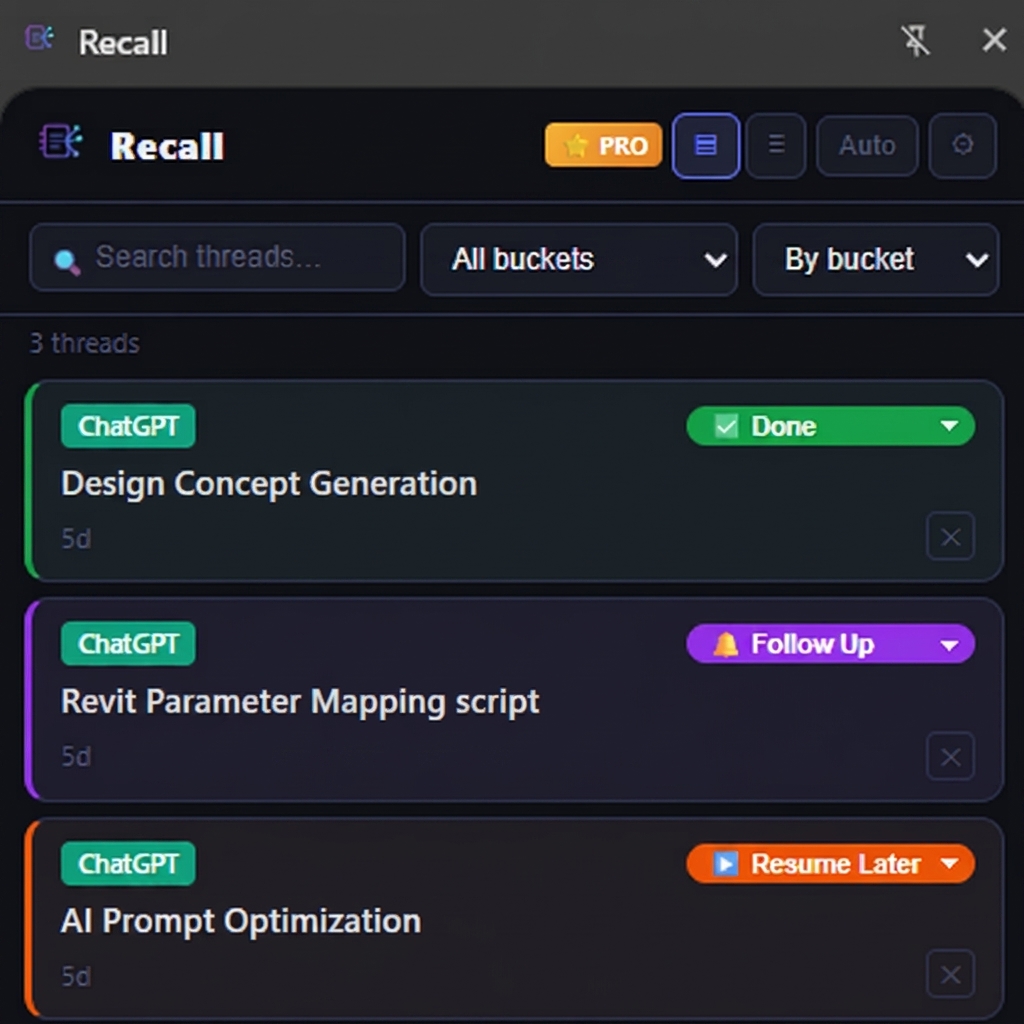Click the bell icon in Follow Up badge

(726, 645)
